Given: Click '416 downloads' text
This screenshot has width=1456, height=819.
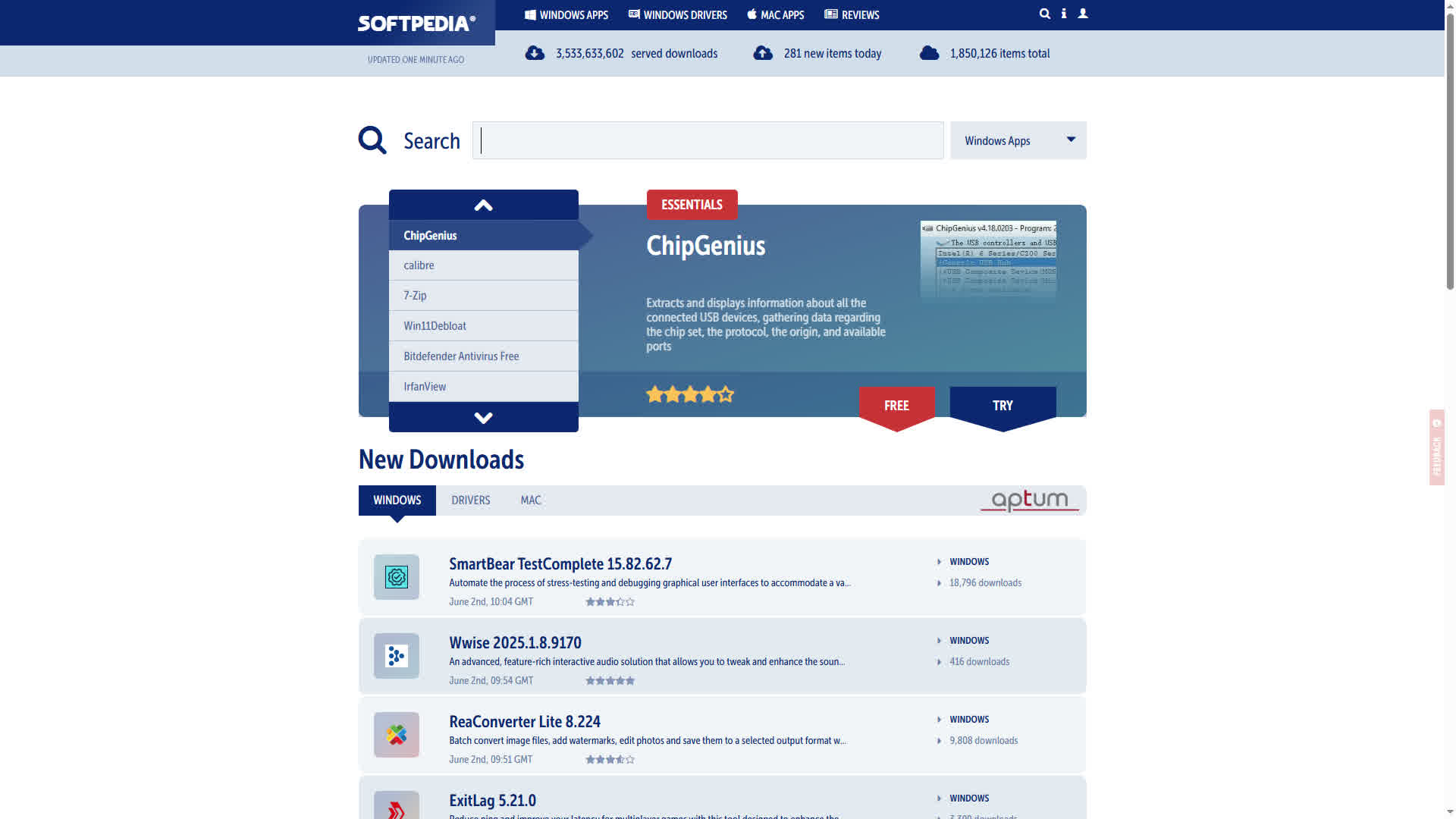Looking at the screenshot, I should coord(979,662).
